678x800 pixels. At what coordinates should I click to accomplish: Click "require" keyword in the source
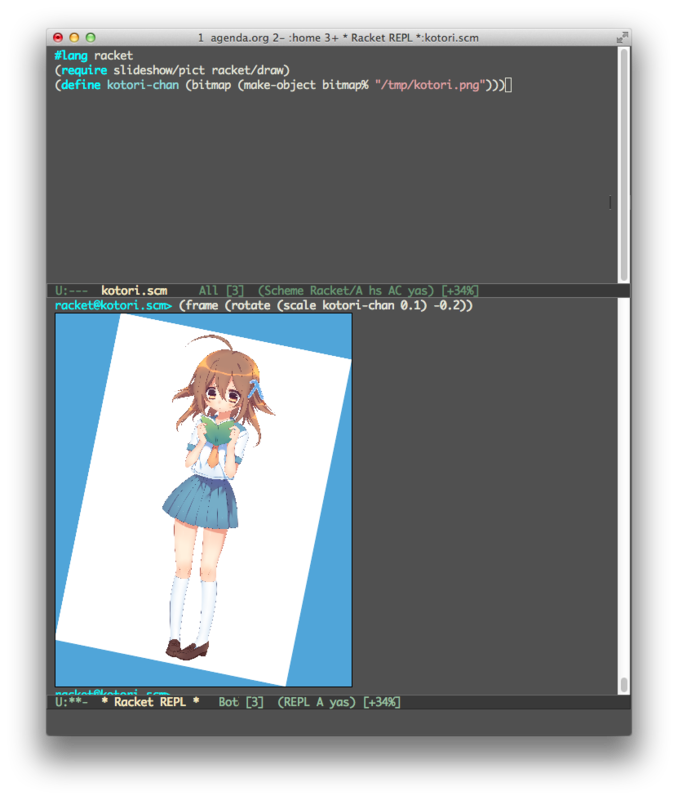click(84, 70)
